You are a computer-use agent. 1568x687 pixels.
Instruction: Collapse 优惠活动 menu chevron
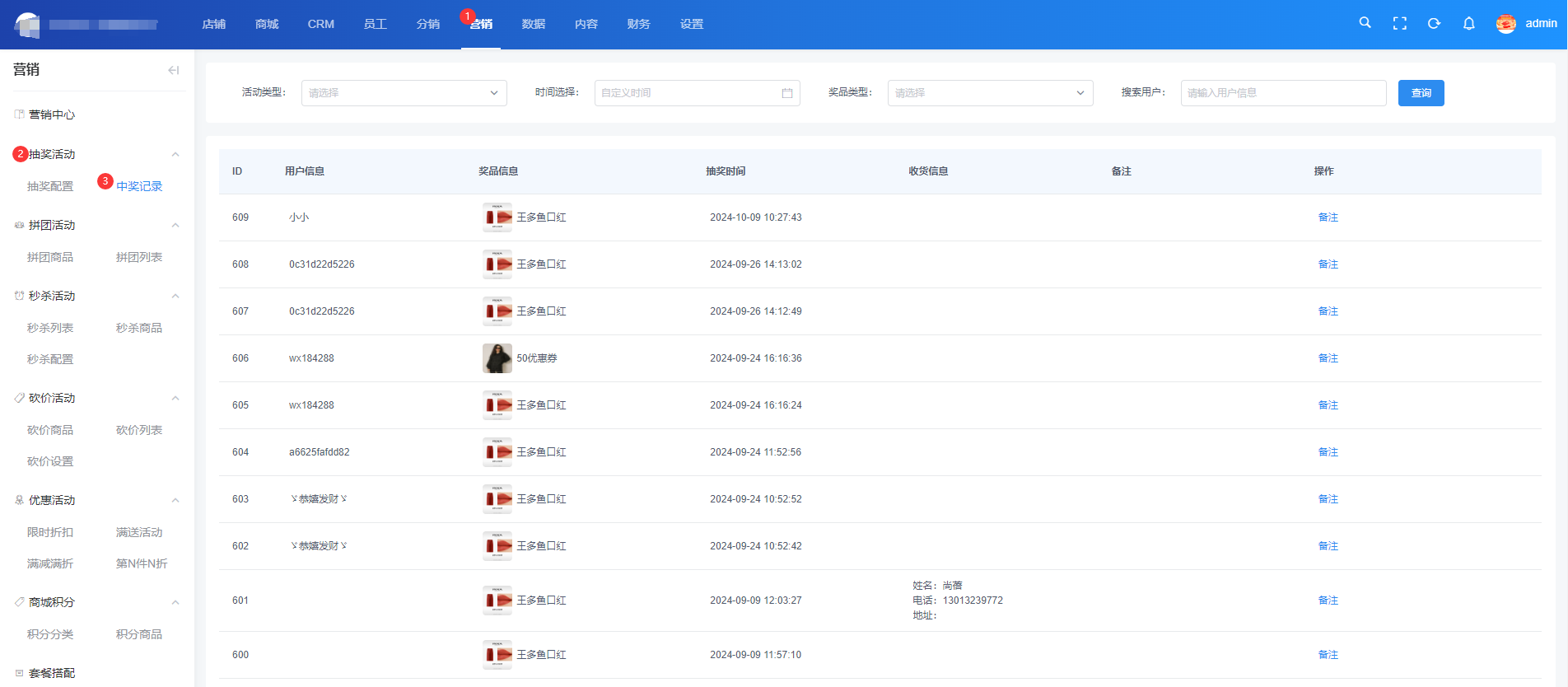click(175, 500)
